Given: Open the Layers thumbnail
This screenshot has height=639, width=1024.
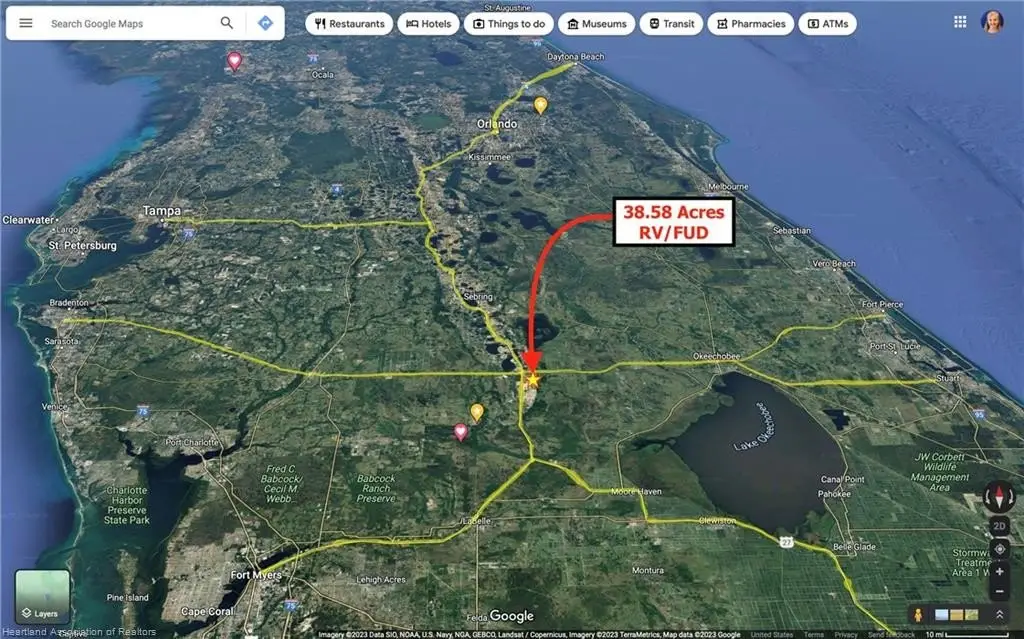Looking at the screenshot, I should (x=42, y=595).
